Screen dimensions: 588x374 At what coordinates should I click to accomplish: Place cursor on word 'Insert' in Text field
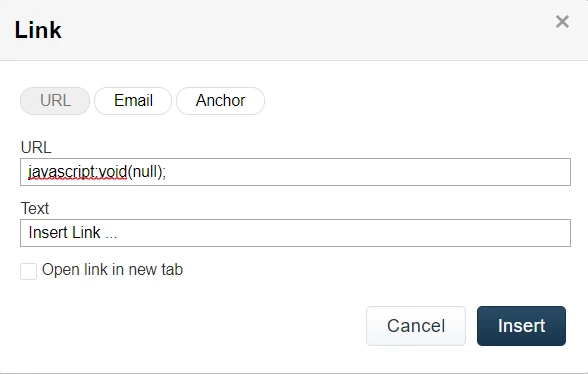48,233
